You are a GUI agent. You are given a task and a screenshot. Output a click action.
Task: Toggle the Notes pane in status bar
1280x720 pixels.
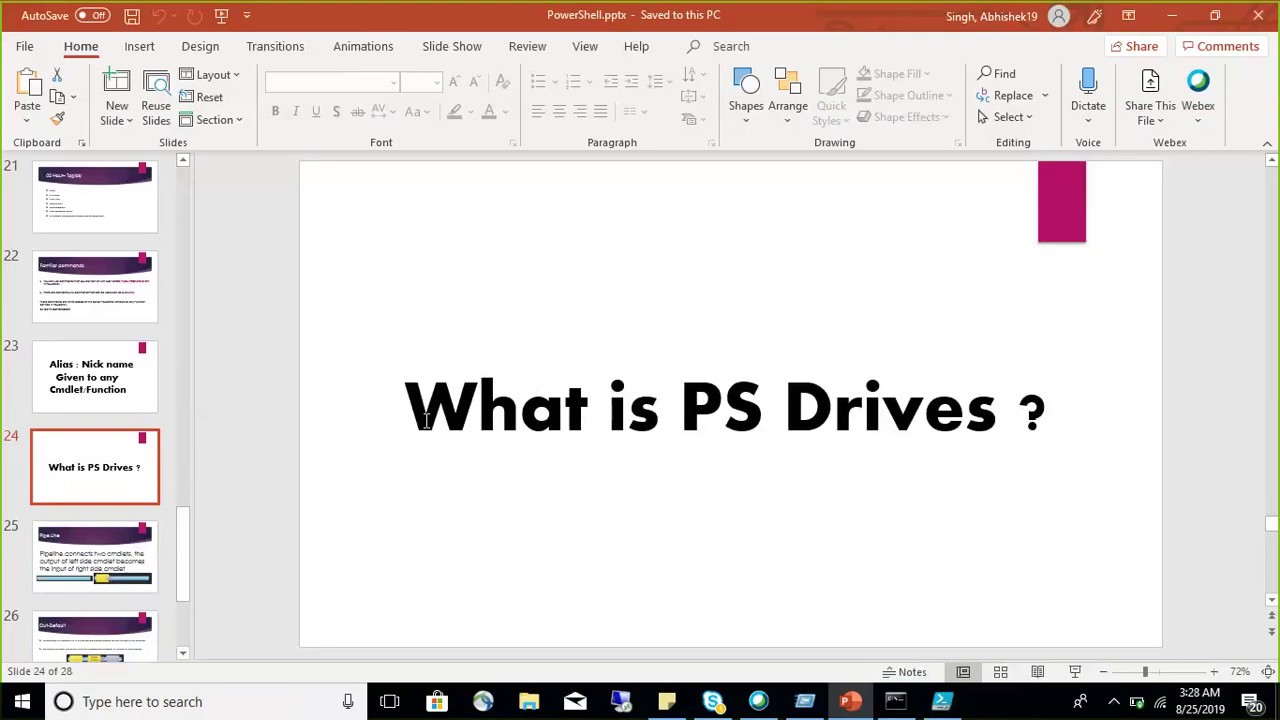(x=904, y=672)
